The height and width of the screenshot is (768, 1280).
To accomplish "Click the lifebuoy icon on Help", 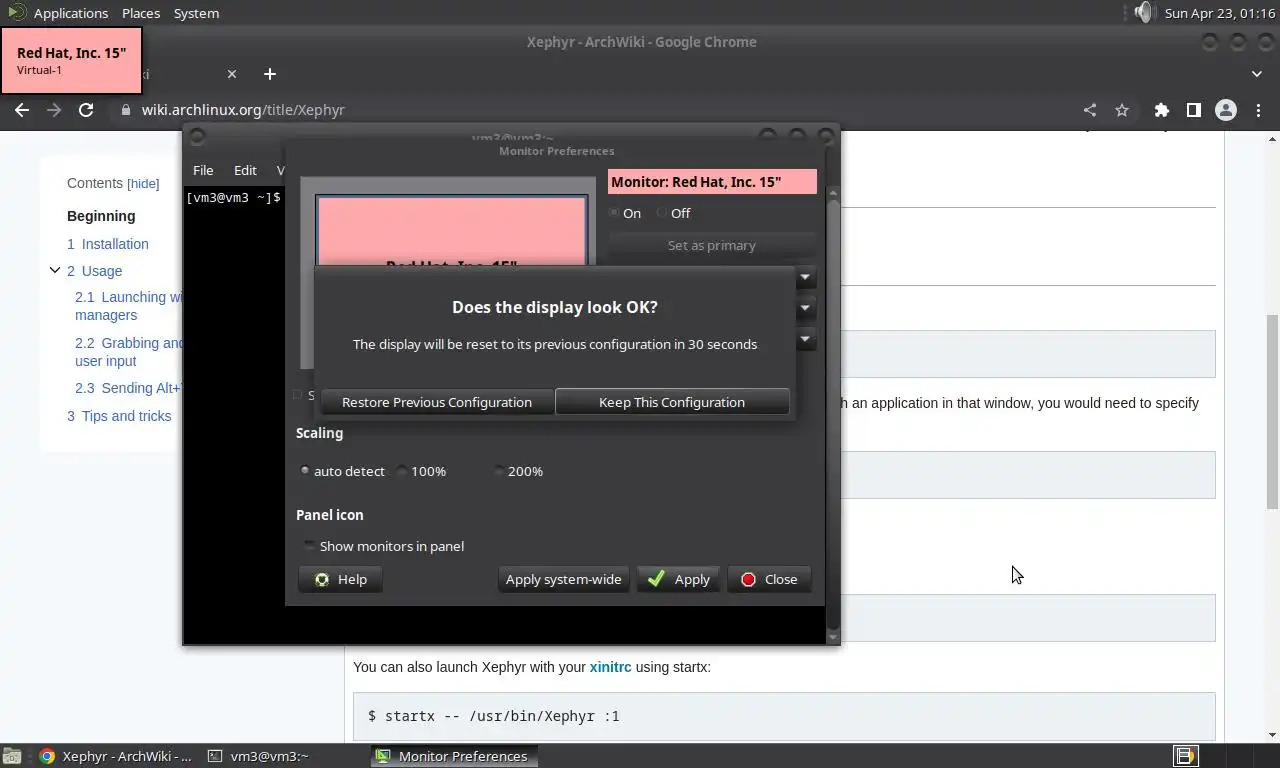I will point(322,579).
